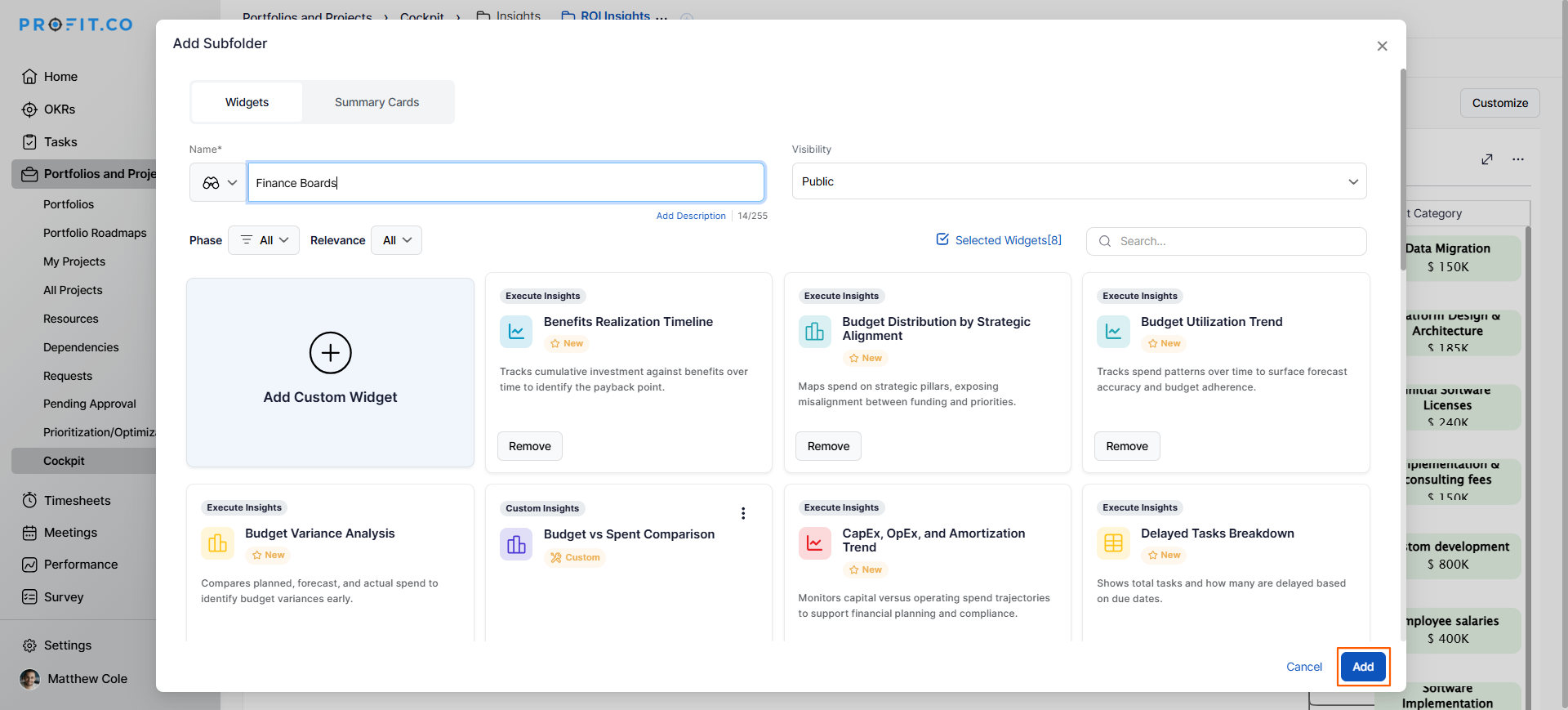
Task: Click the plus icon for Add Custom Widget
Action: point(330,353)
